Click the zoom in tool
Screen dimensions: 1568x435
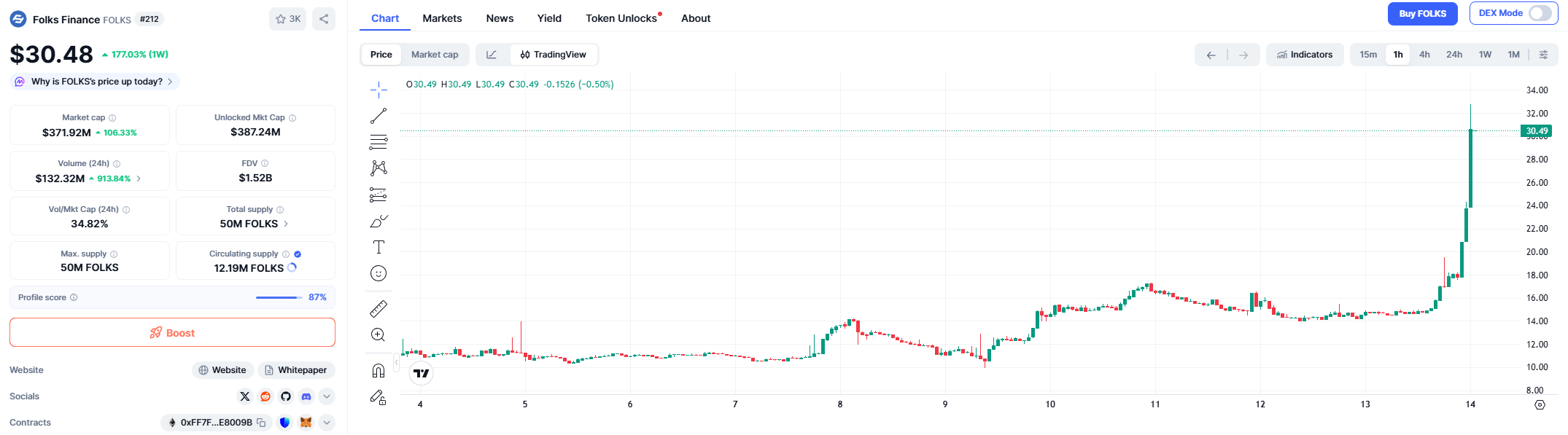point(378,335)
